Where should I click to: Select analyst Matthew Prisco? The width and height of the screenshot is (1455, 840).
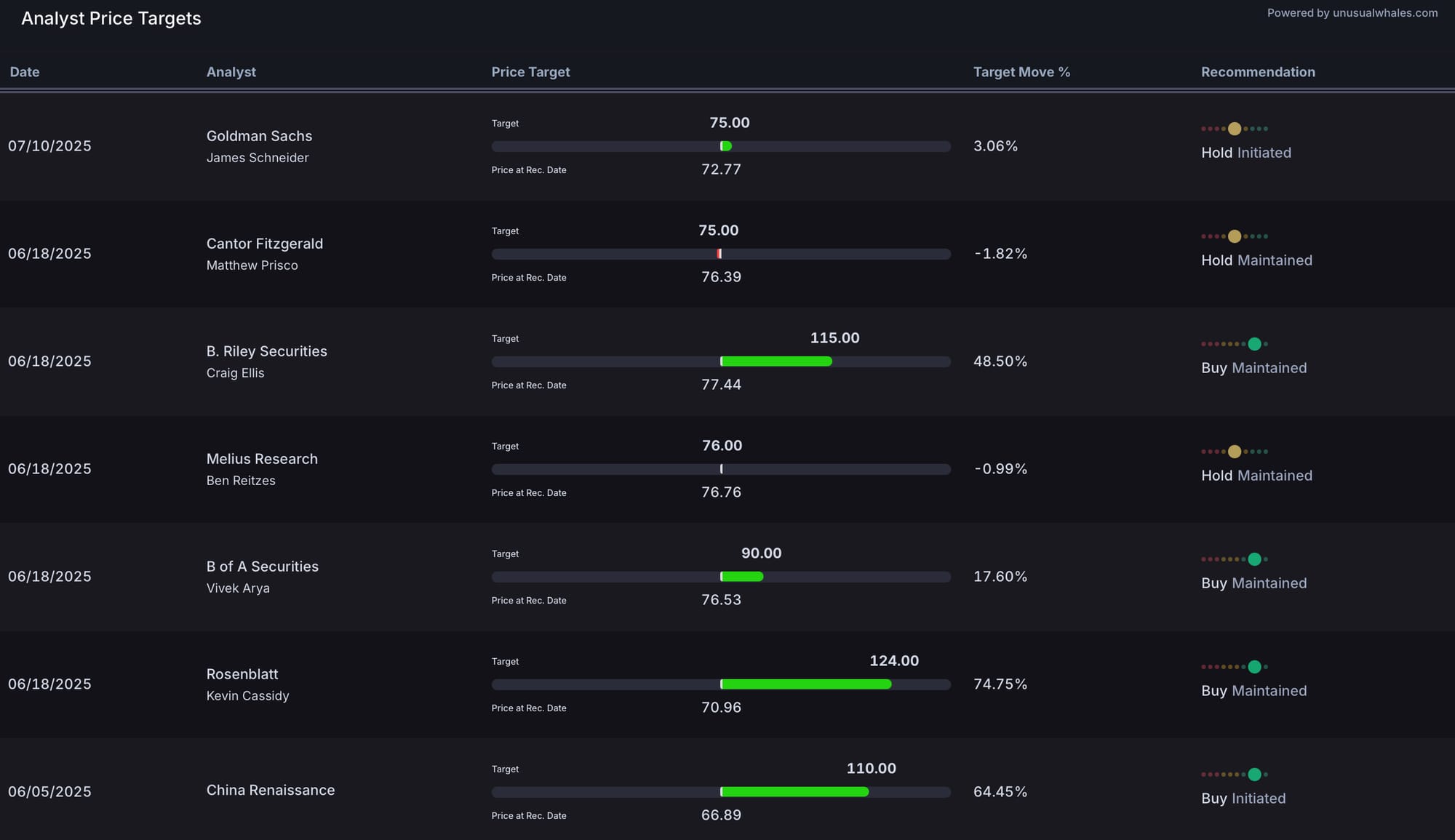click(252, 265)
